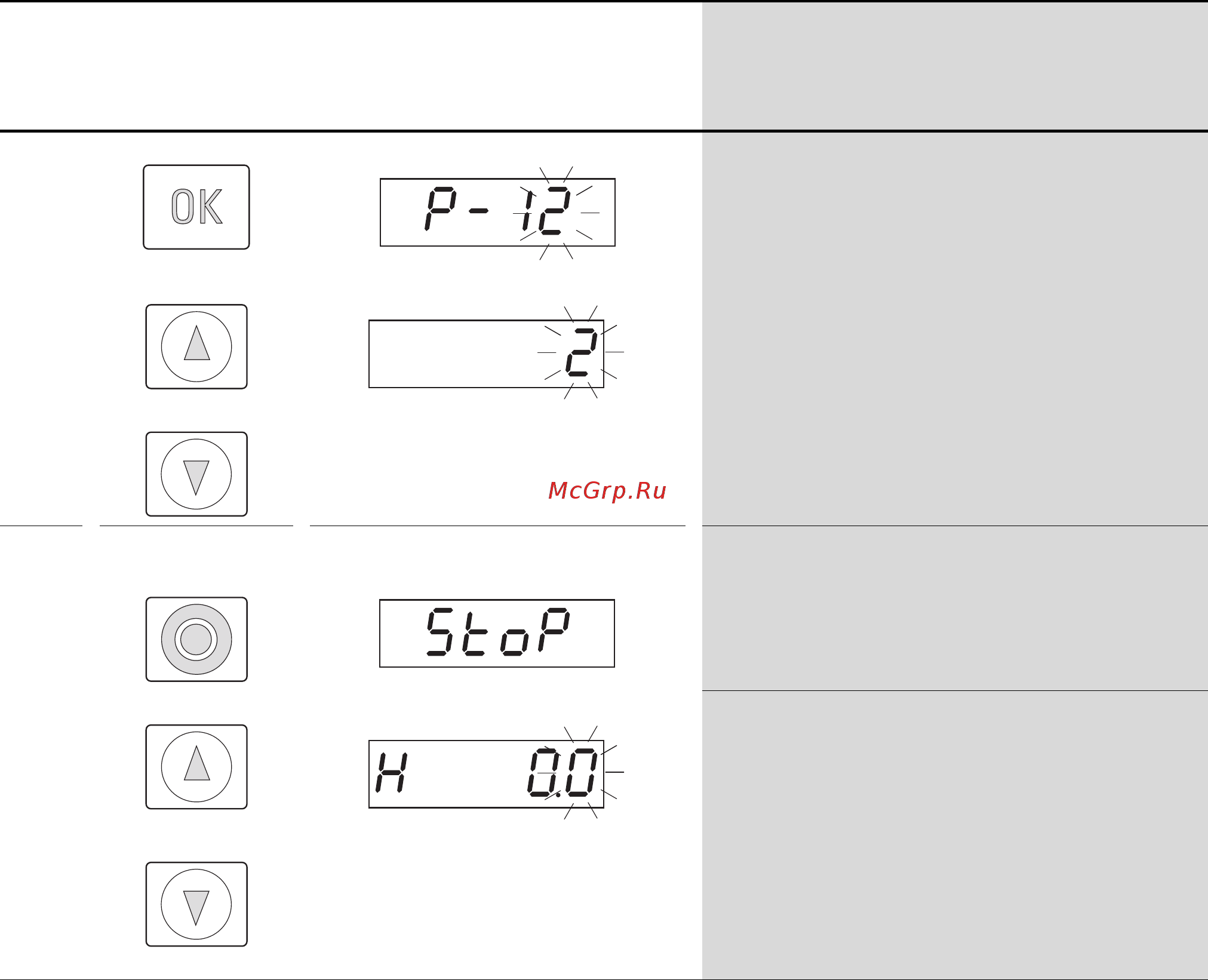This screenshot has height=980, width=1208.
Task: Click the last down arrow button below the H 0.0 row
Action: pos(196,904)
